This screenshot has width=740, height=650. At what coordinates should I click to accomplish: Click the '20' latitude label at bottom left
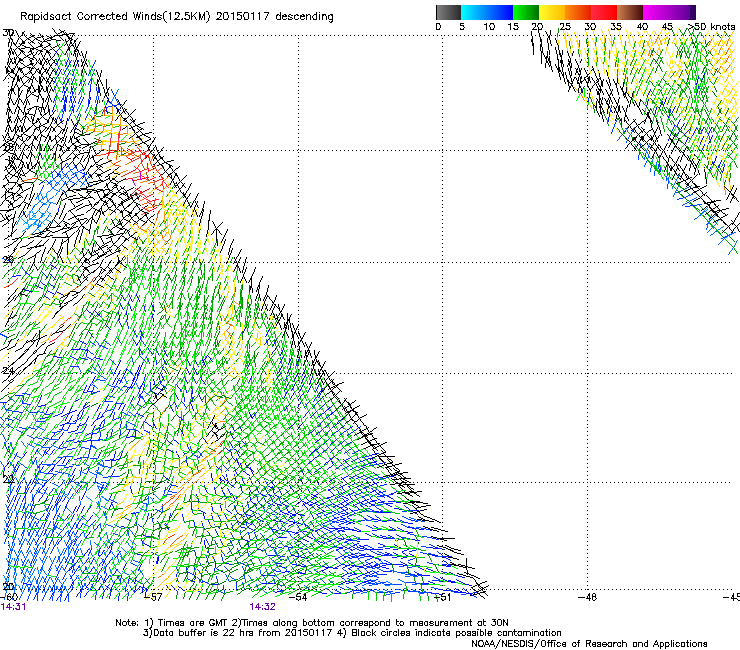tap(8, 587)
